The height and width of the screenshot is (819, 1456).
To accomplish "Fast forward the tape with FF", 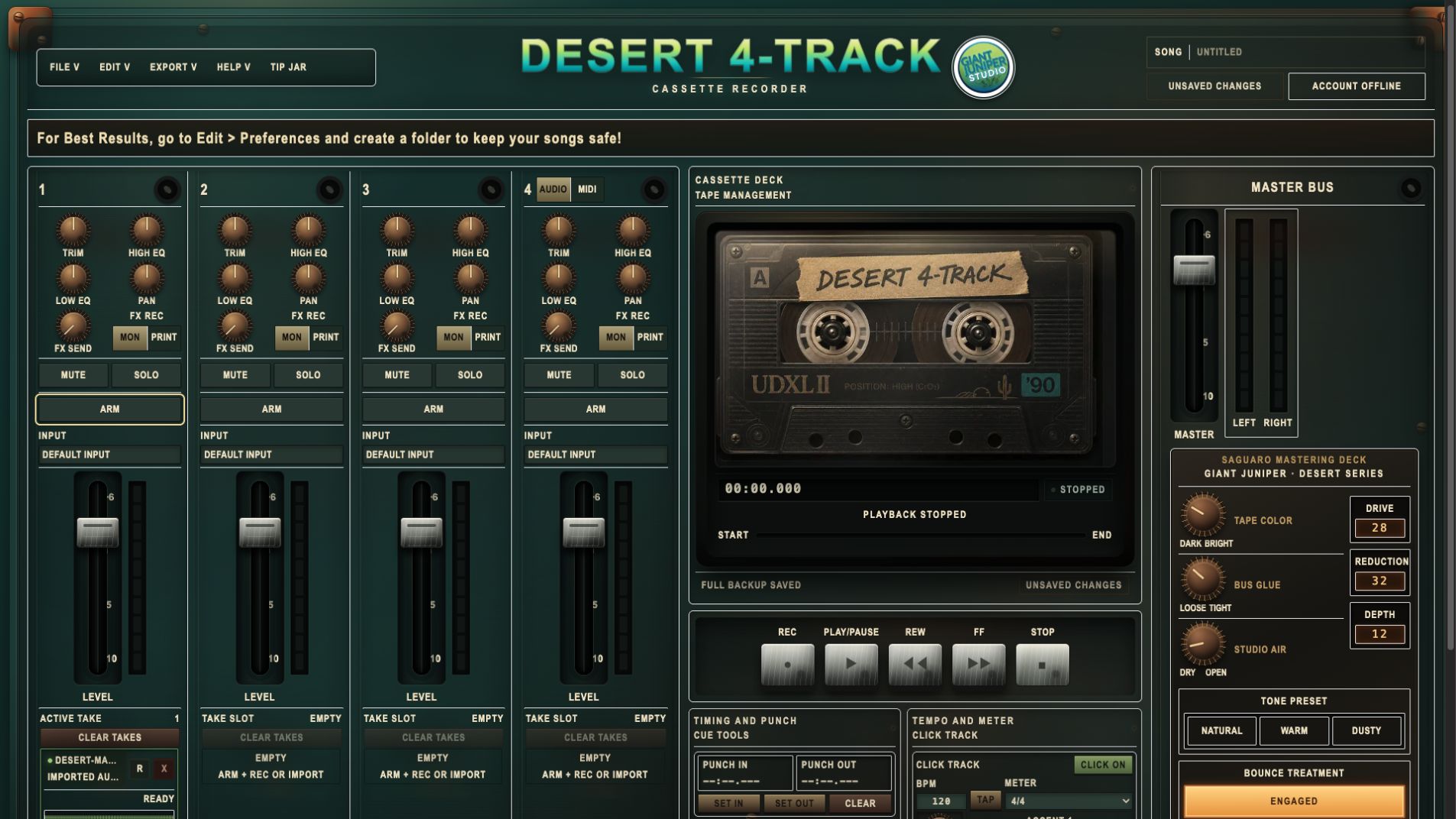I will [x=978, y=664].
